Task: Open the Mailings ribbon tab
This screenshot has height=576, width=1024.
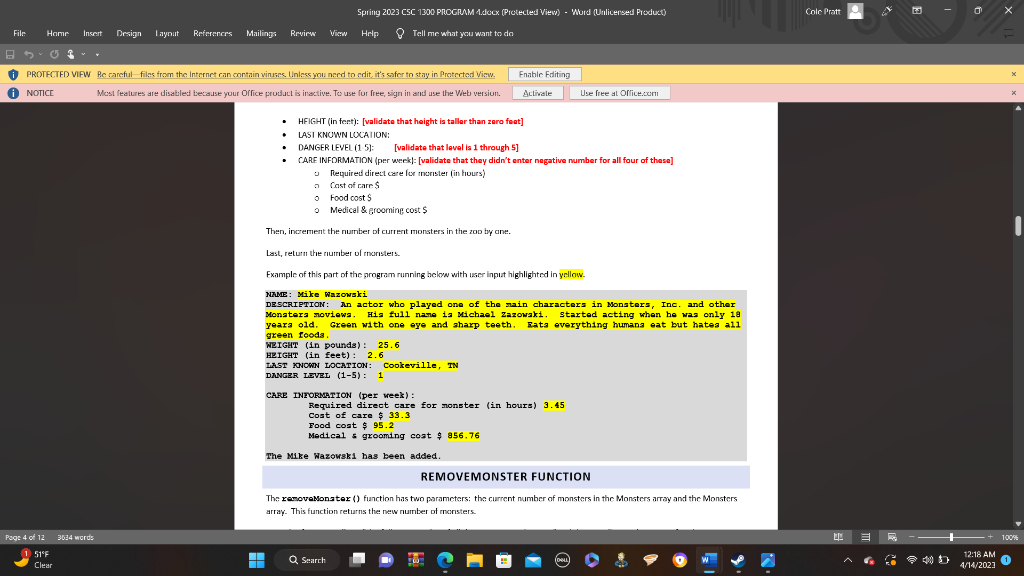Action: tap(262, 32)
